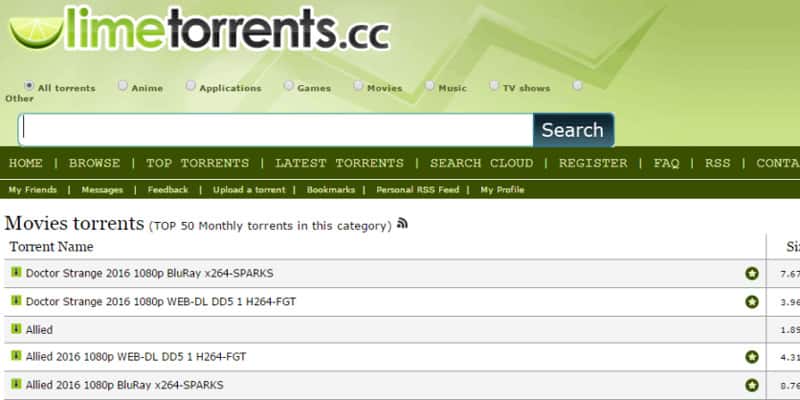Click the limetorrents.cc lime logo

coord(199,29)
